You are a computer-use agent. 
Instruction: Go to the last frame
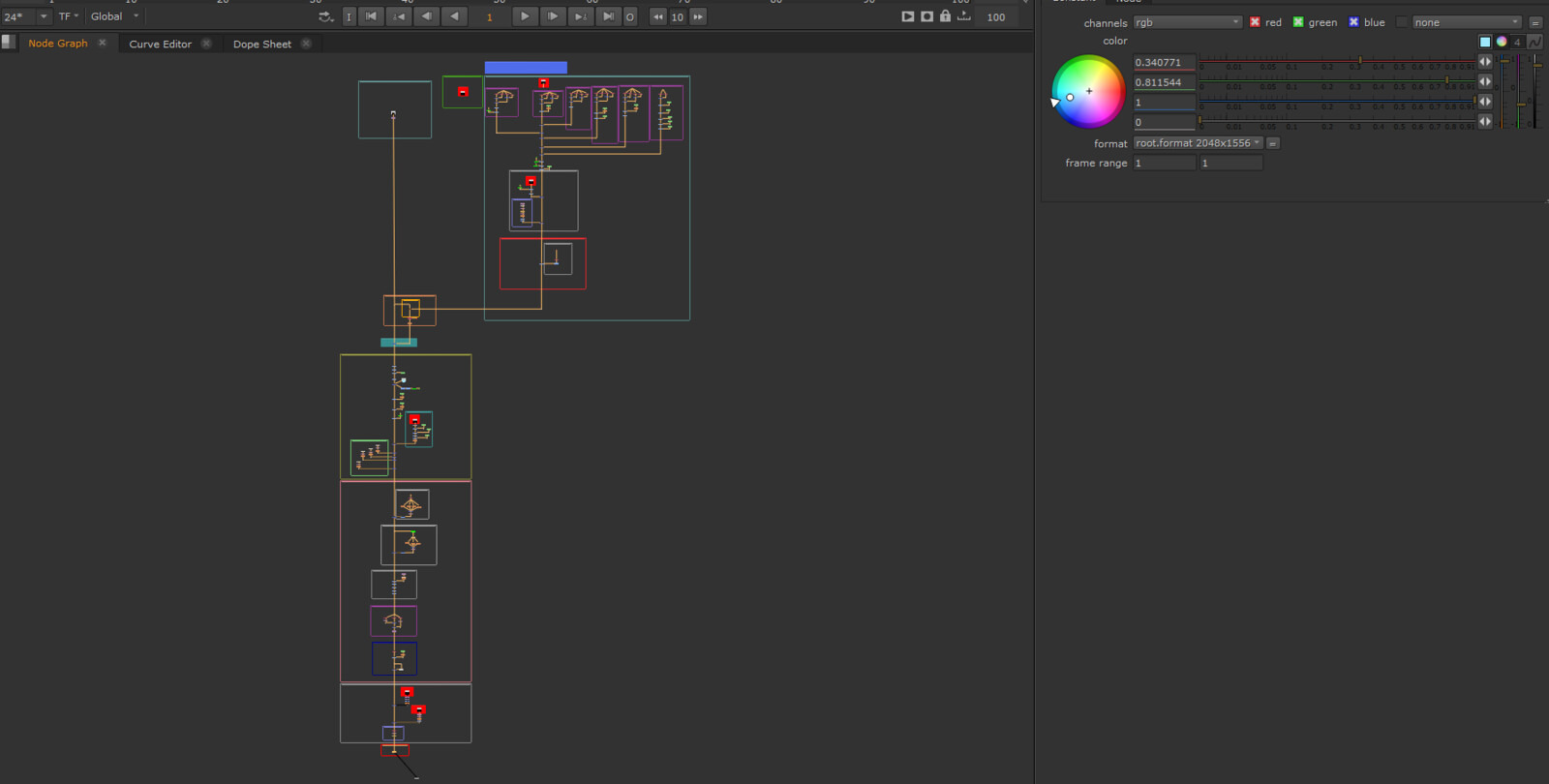[608, 16]
